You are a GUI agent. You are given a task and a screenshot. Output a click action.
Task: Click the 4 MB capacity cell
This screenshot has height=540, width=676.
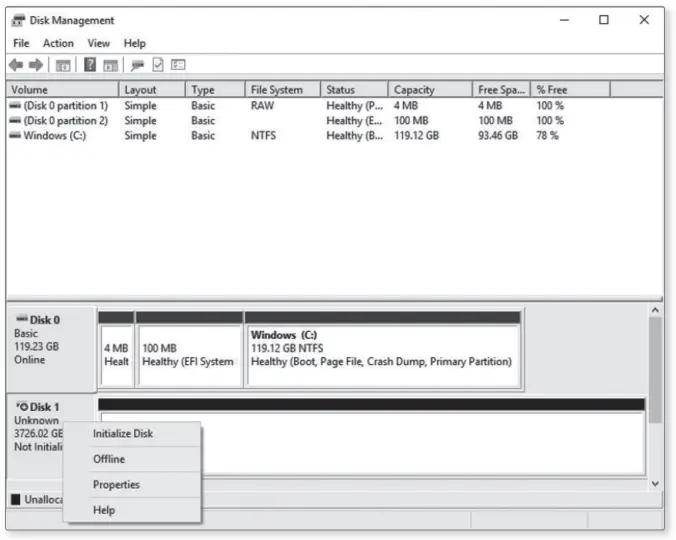click(x=405, y=106)
